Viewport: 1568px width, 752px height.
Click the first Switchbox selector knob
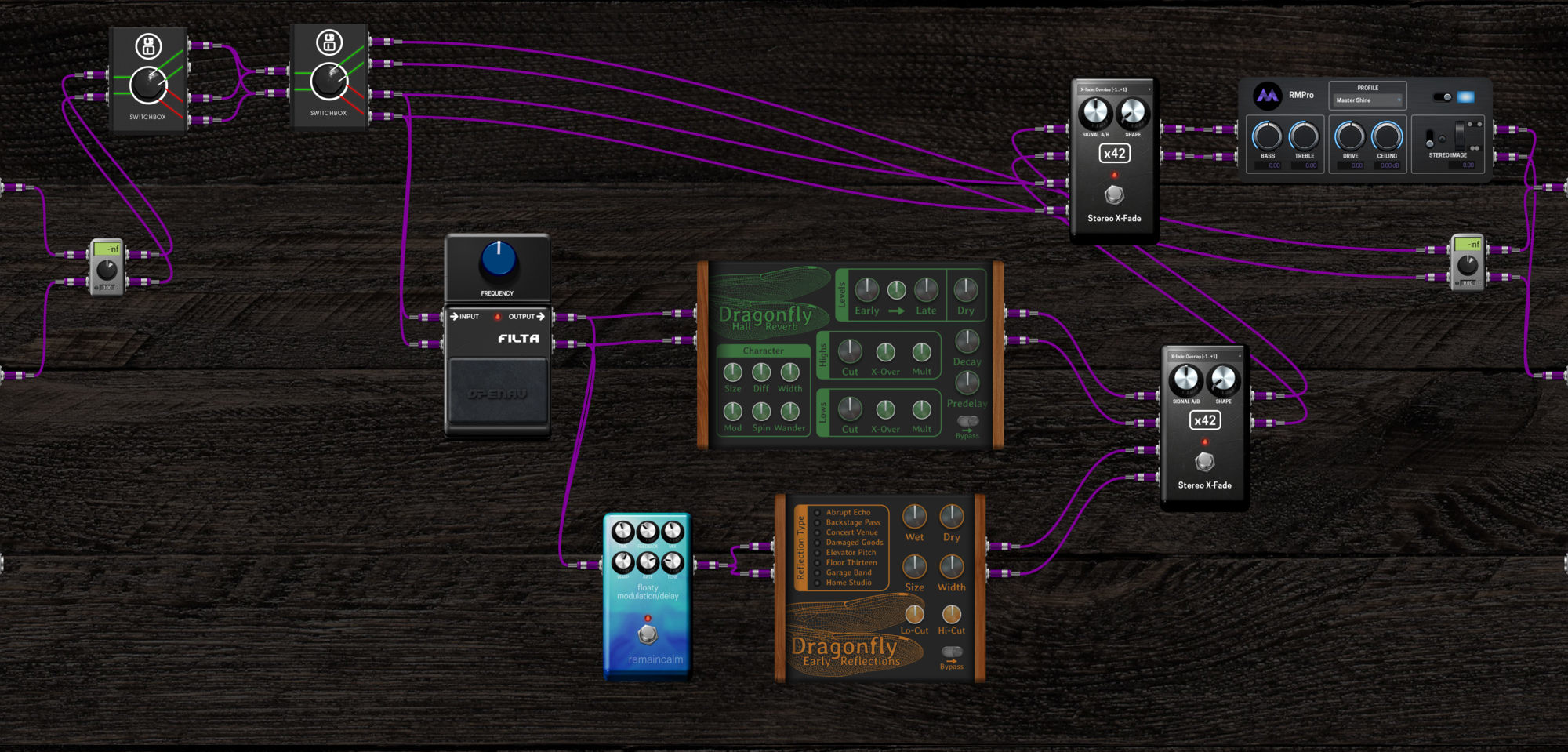[148, 85]
